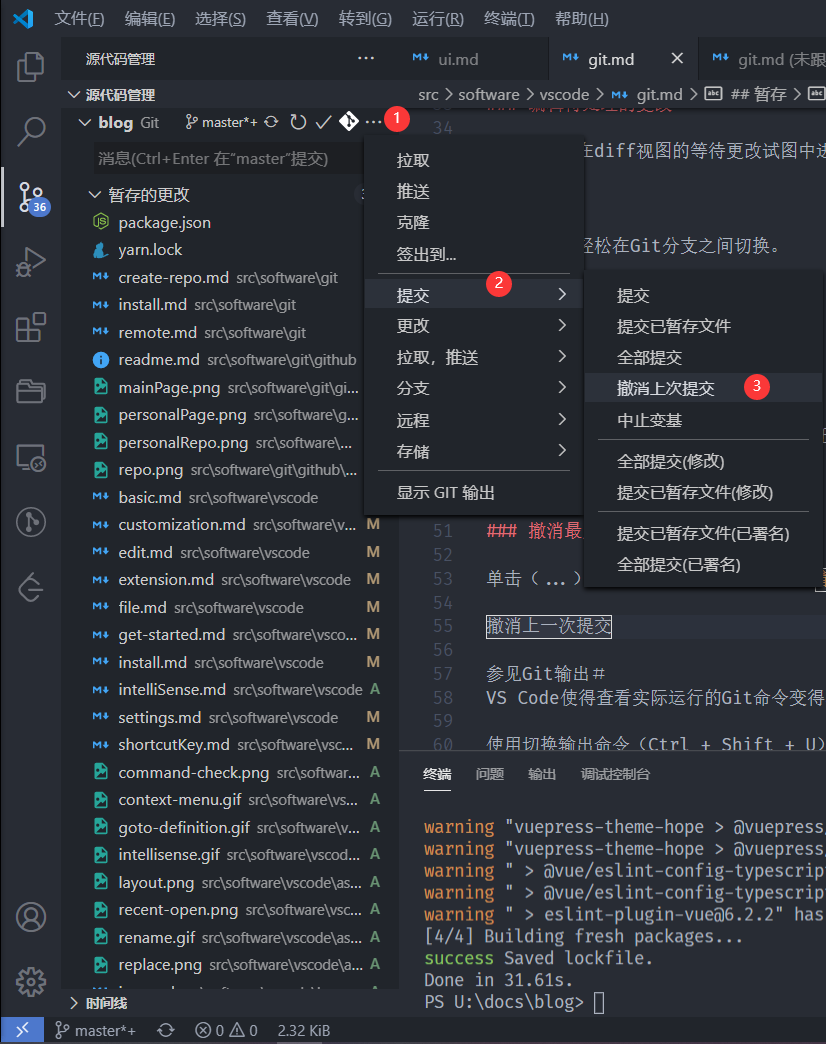Click the Accounts icon above the gear

point(30,915)
